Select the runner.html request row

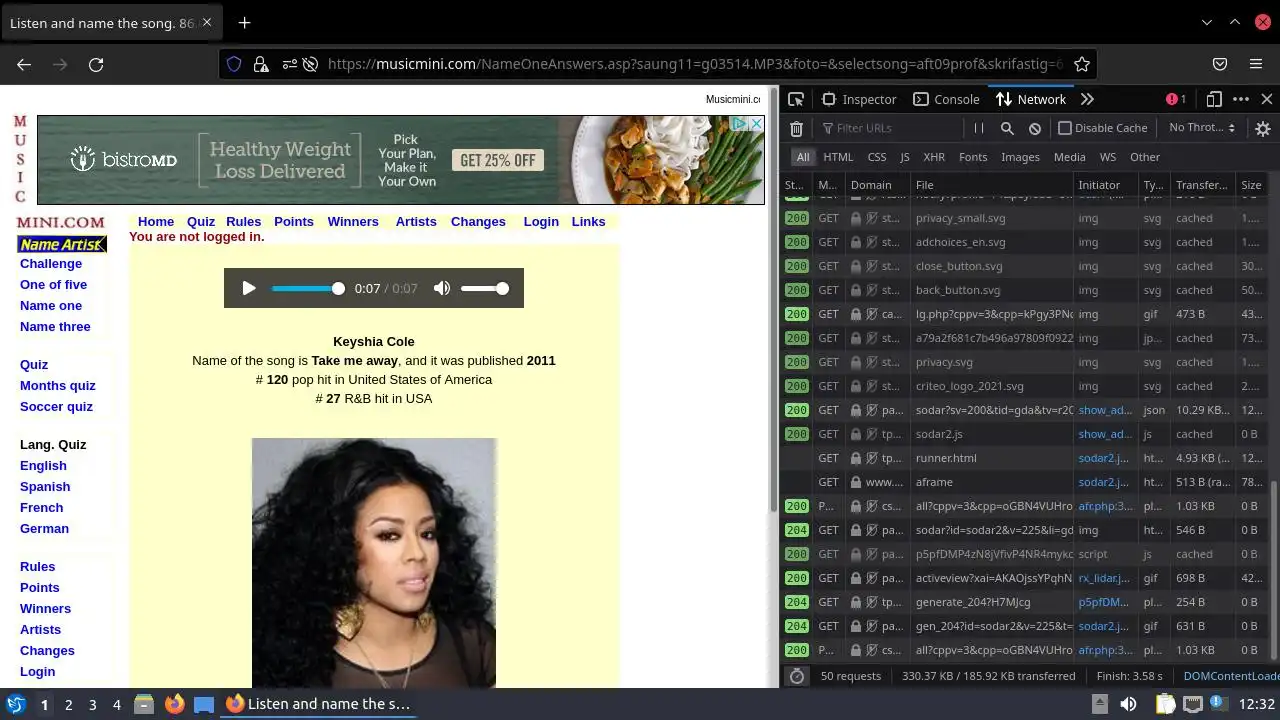coord(1025,458)
